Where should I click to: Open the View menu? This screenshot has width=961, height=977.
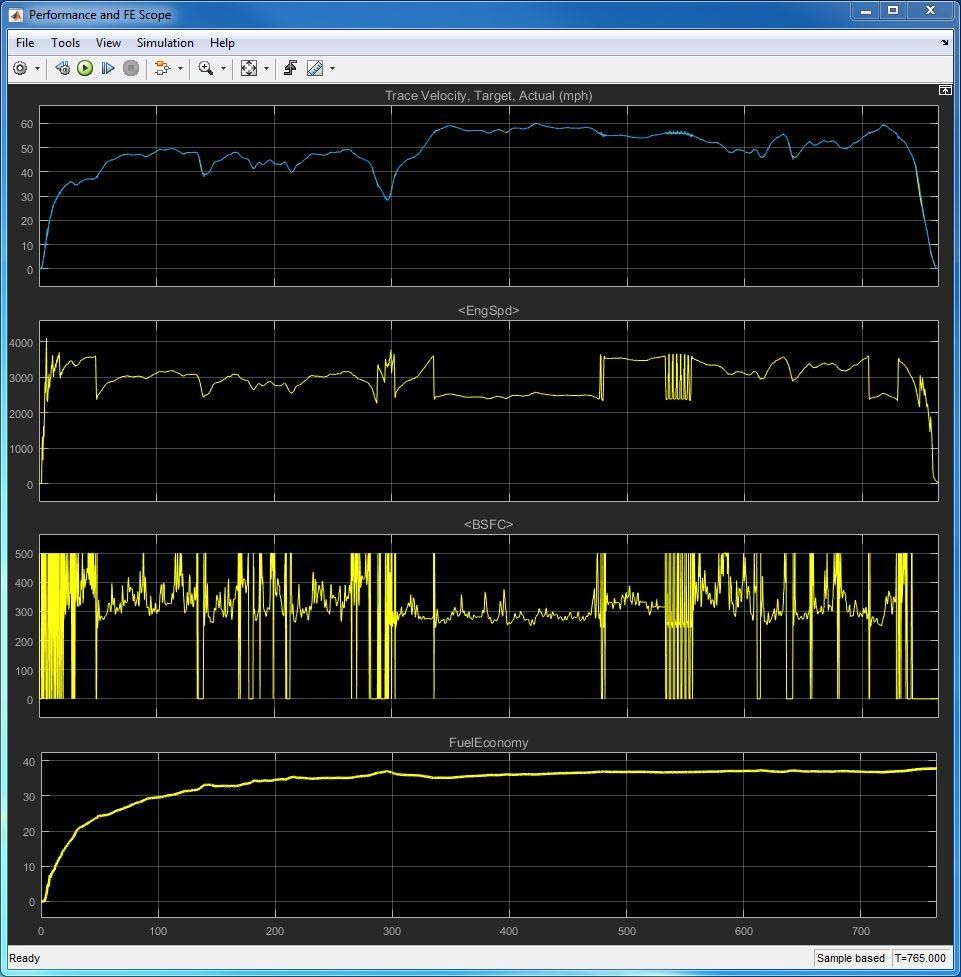click(108, 43)
